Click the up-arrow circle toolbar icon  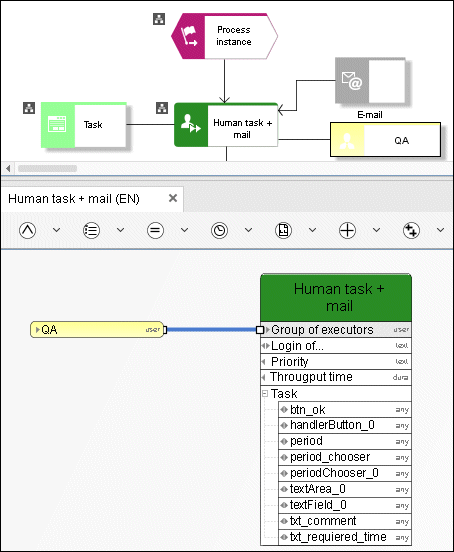[27, 231]
